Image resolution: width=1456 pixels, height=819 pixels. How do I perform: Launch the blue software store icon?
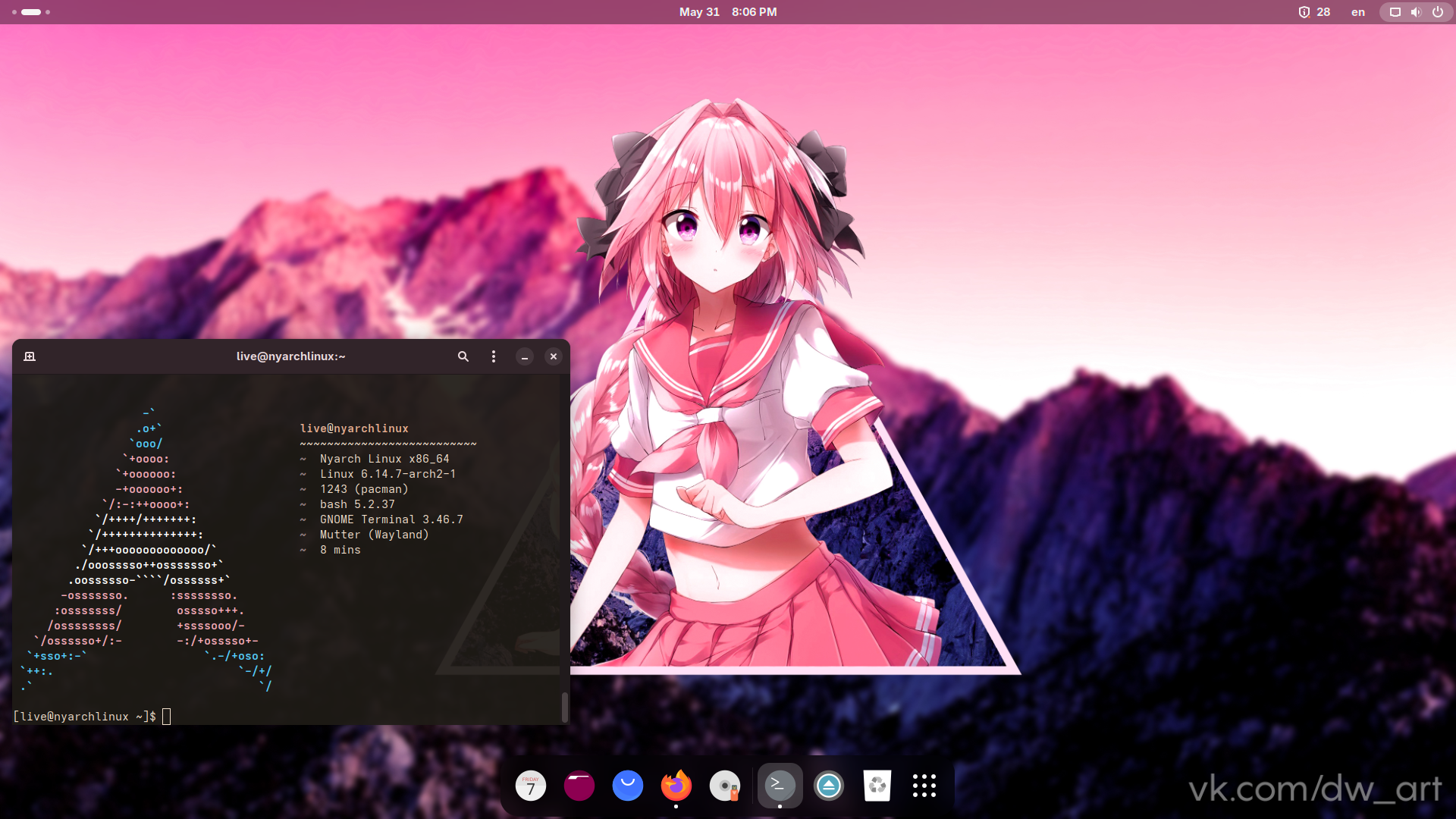(x=628, y=786)
